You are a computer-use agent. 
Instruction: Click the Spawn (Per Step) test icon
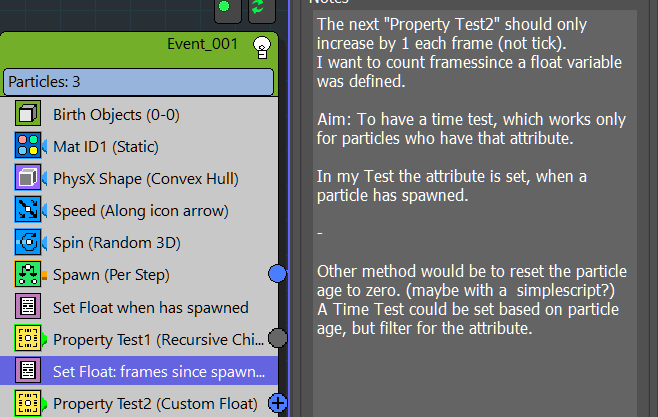[x=28, y=274]
